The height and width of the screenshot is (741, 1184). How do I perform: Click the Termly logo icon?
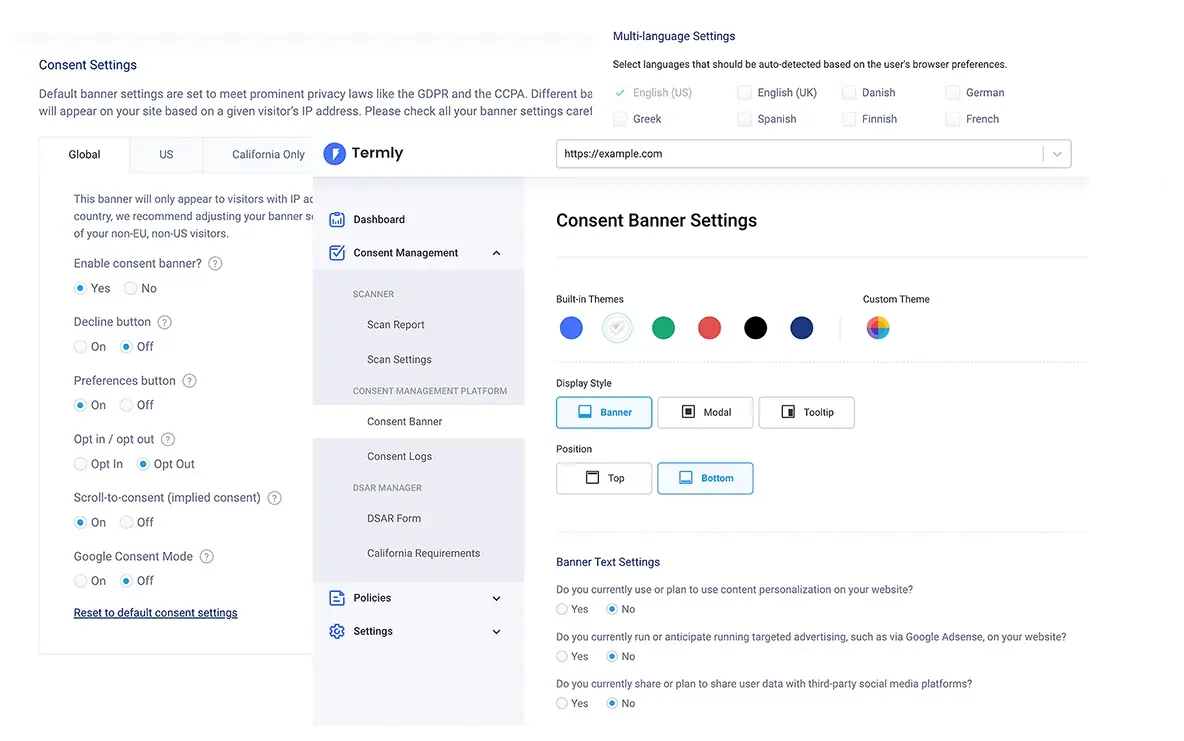pos(335,153)
